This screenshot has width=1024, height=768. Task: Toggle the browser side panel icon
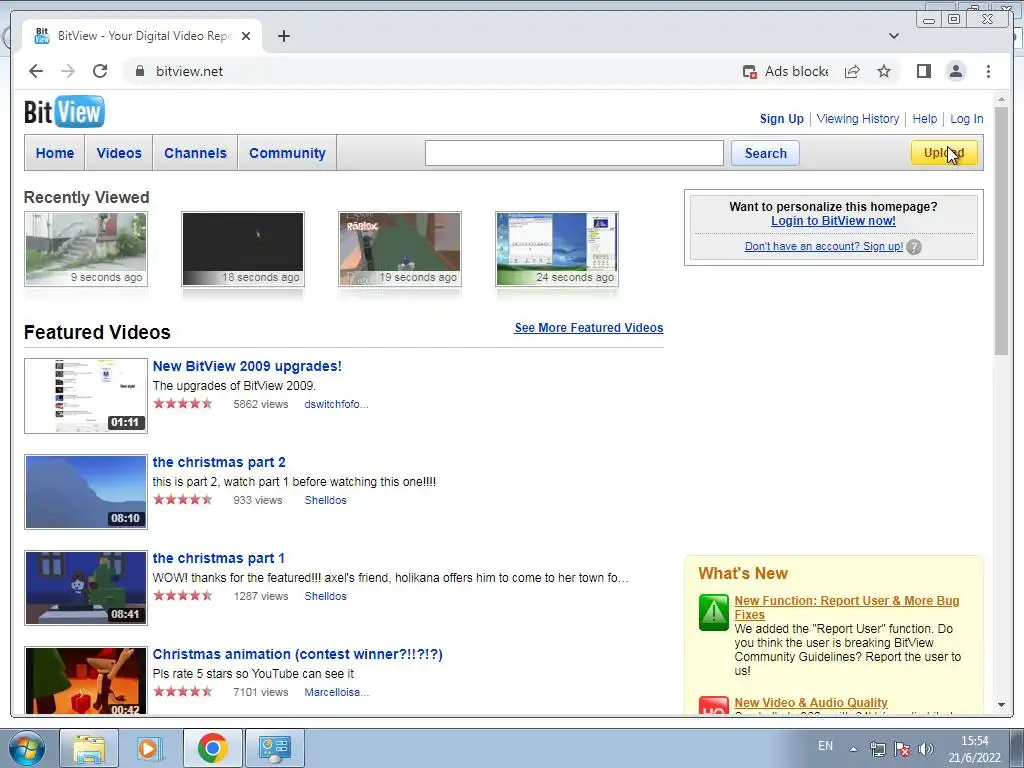[923, 71]
